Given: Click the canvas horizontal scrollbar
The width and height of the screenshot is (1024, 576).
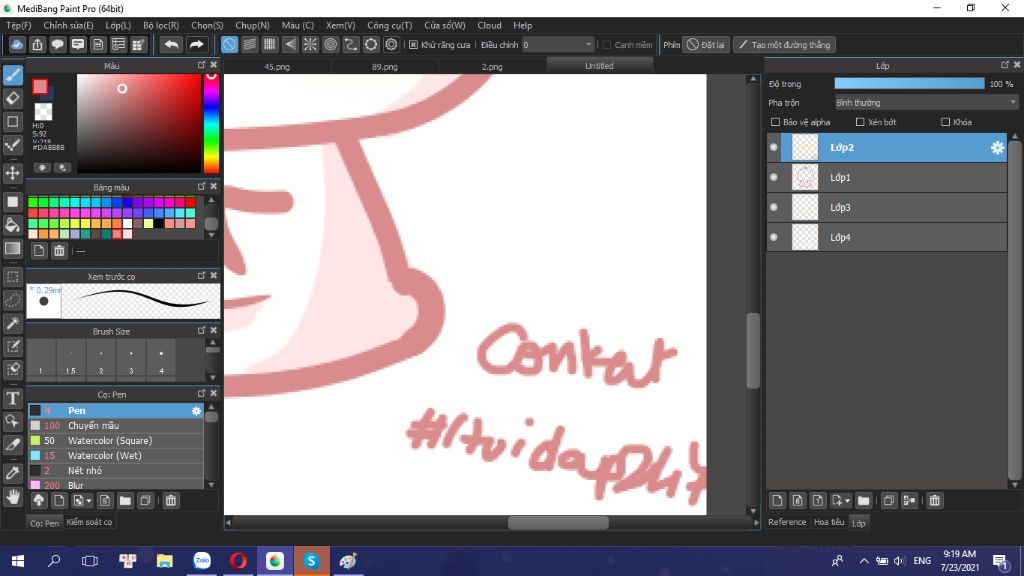Looking at the screenshot, I should point(558,523).
